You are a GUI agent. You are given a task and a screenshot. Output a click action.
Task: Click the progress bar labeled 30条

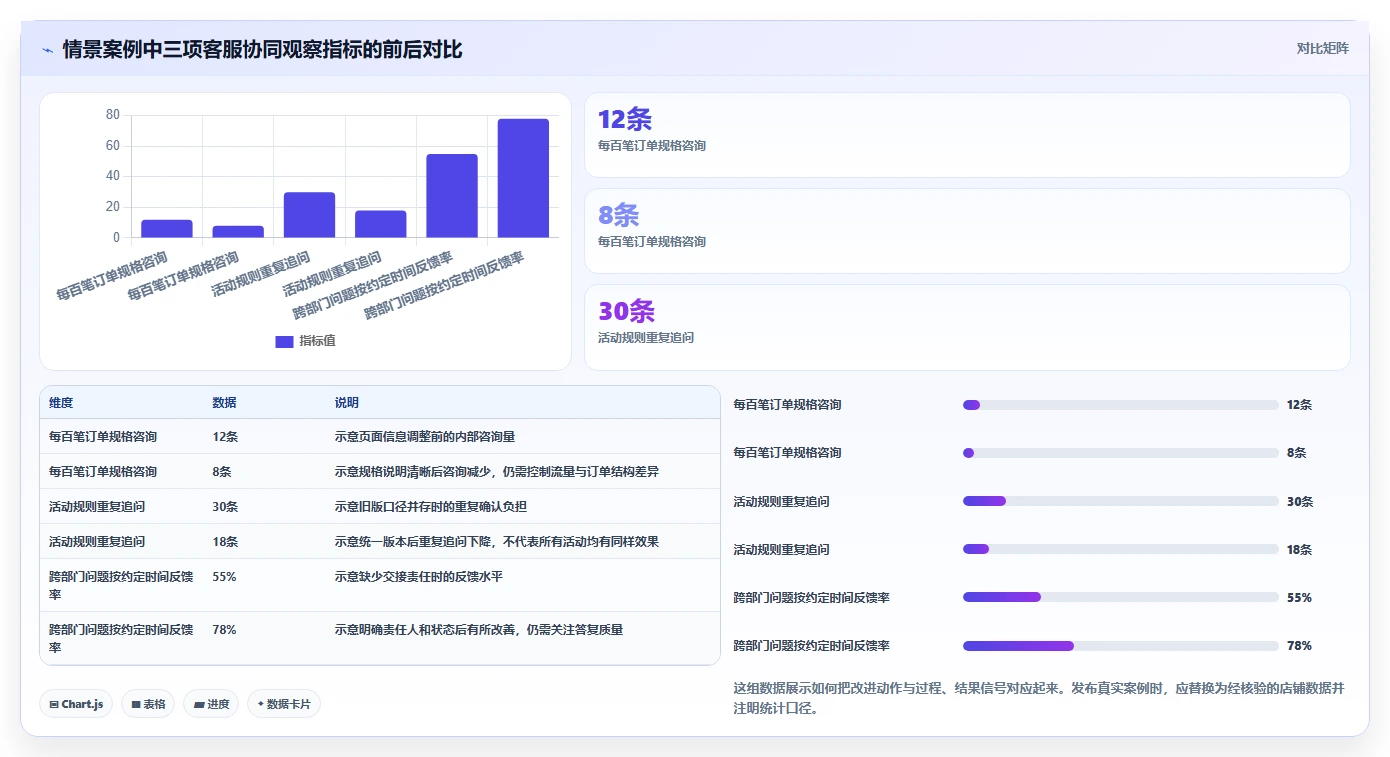click(x=1121, y=501)
